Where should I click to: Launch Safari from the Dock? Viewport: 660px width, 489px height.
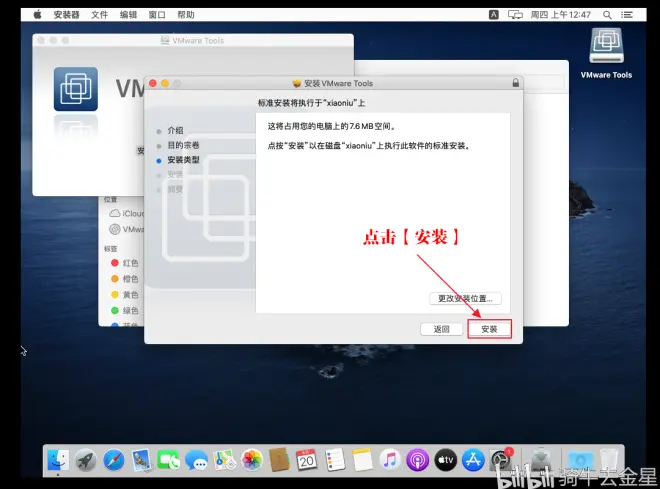pyautogui.click(x=114, y=460)
